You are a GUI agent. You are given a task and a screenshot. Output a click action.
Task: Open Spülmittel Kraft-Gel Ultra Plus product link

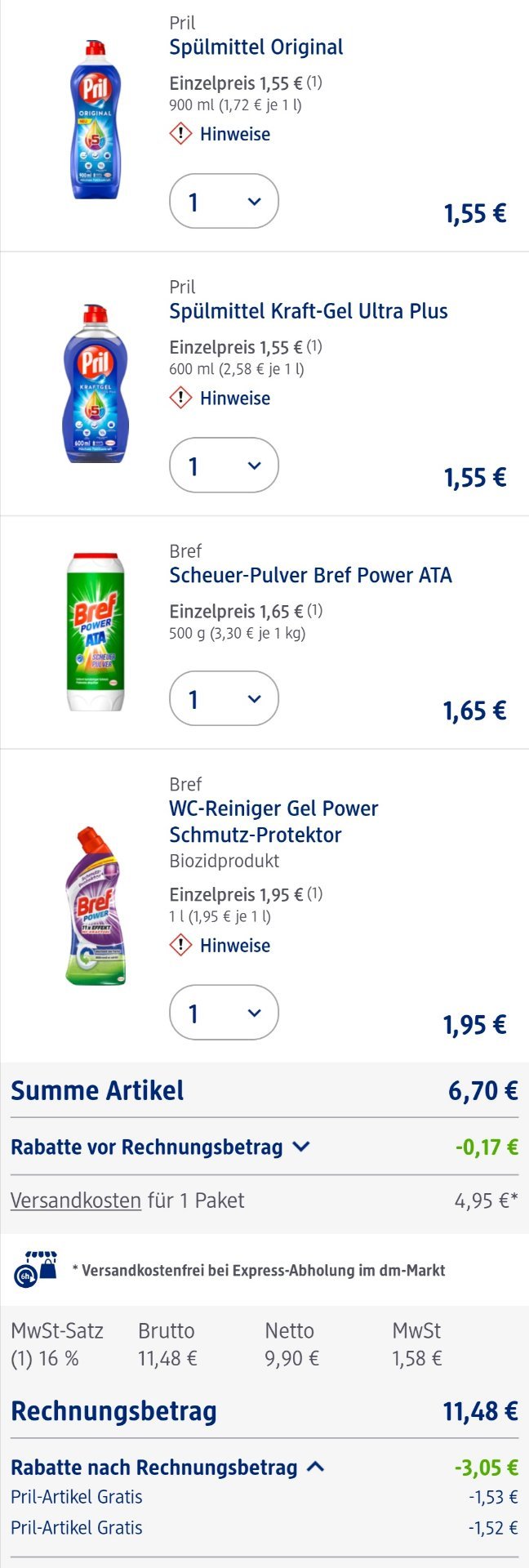pos(309,311)
